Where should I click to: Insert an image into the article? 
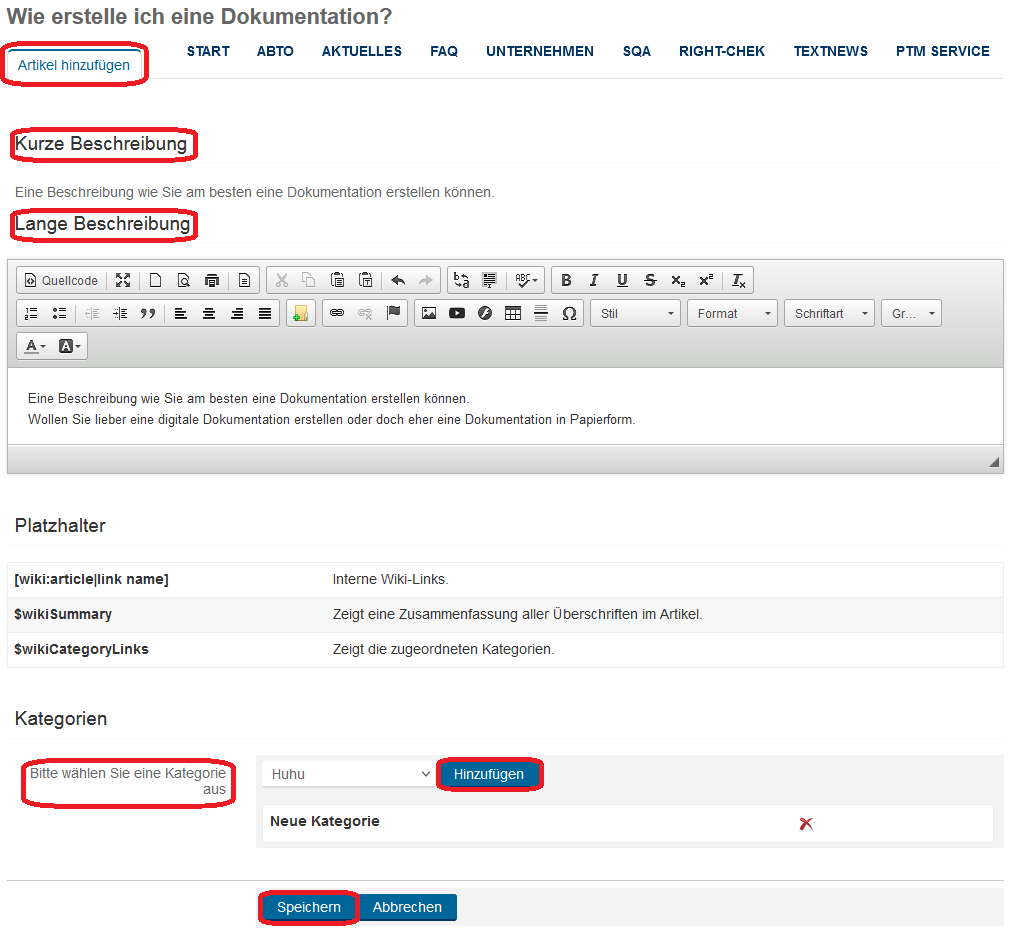[429, 313]
